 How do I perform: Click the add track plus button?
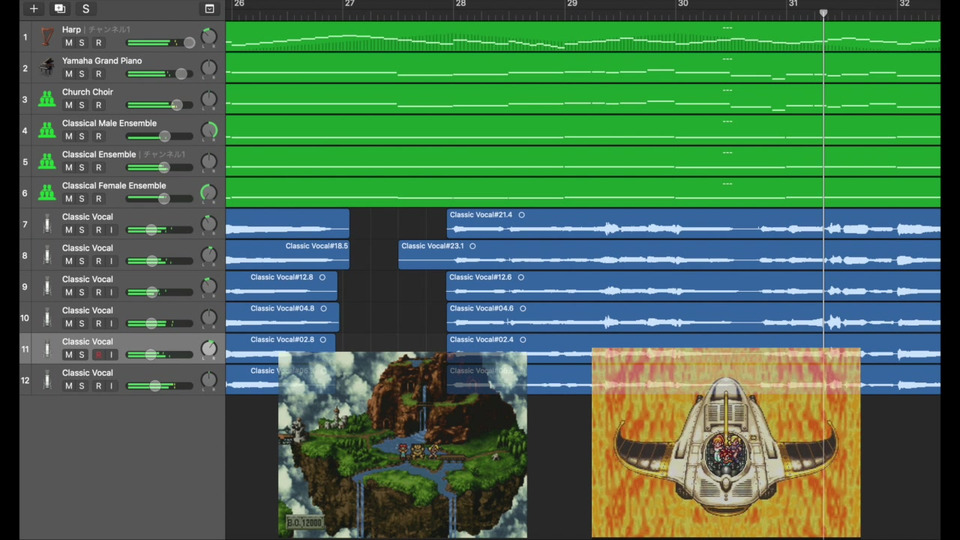[x=34, y=9]
